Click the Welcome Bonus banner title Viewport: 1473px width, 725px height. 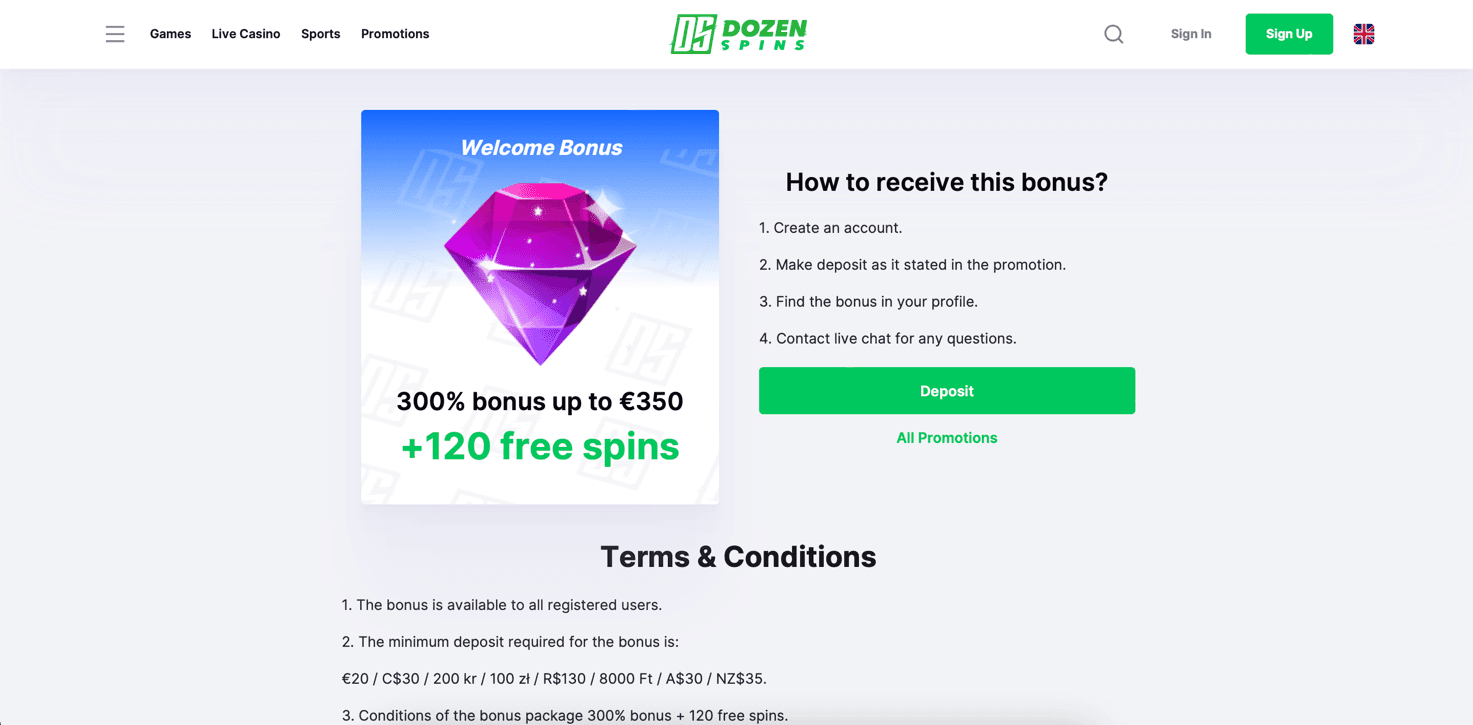tap(541, 148)
